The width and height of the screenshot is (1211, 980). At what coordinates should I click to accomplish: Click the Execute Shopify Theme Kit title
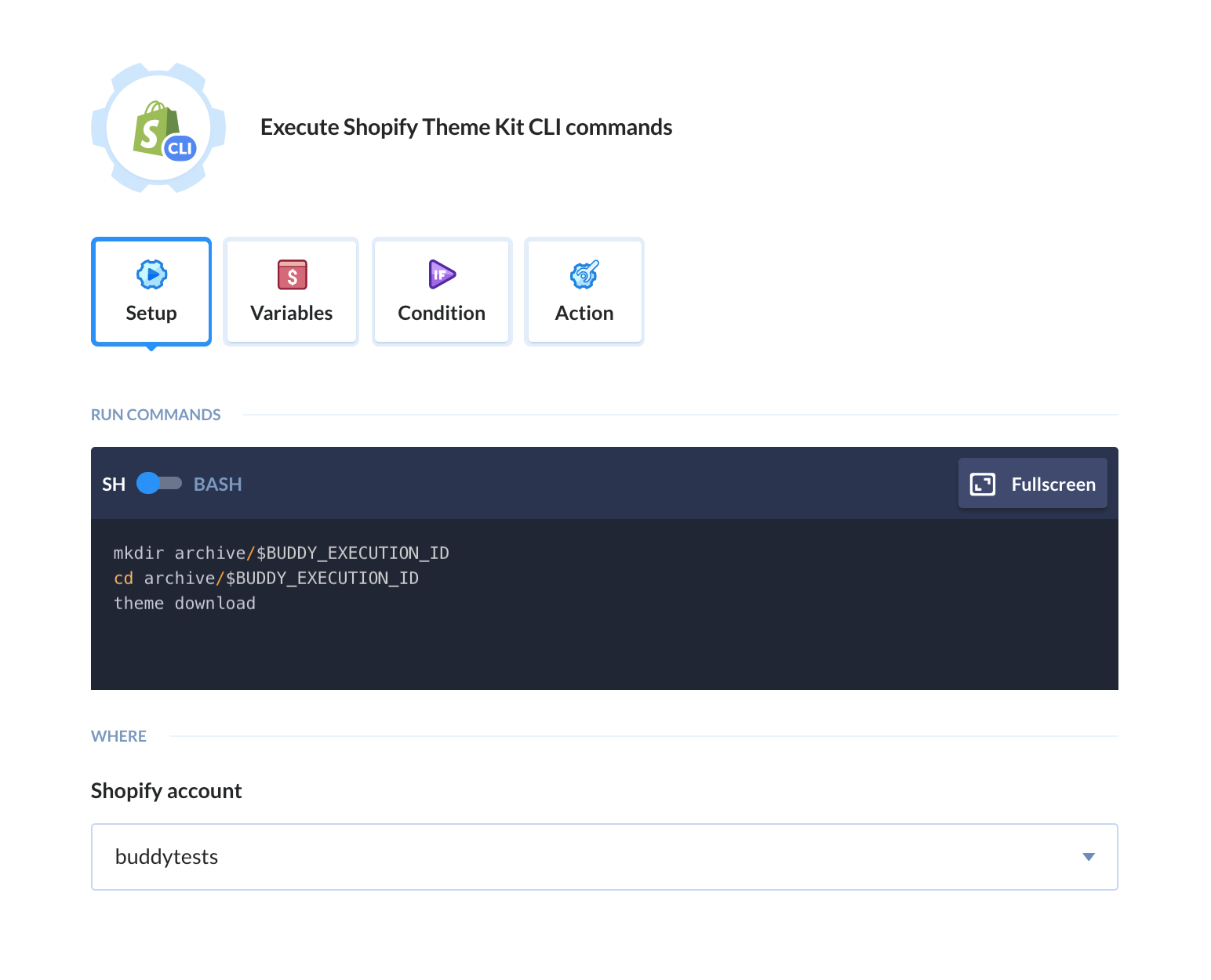coord(466,127)
